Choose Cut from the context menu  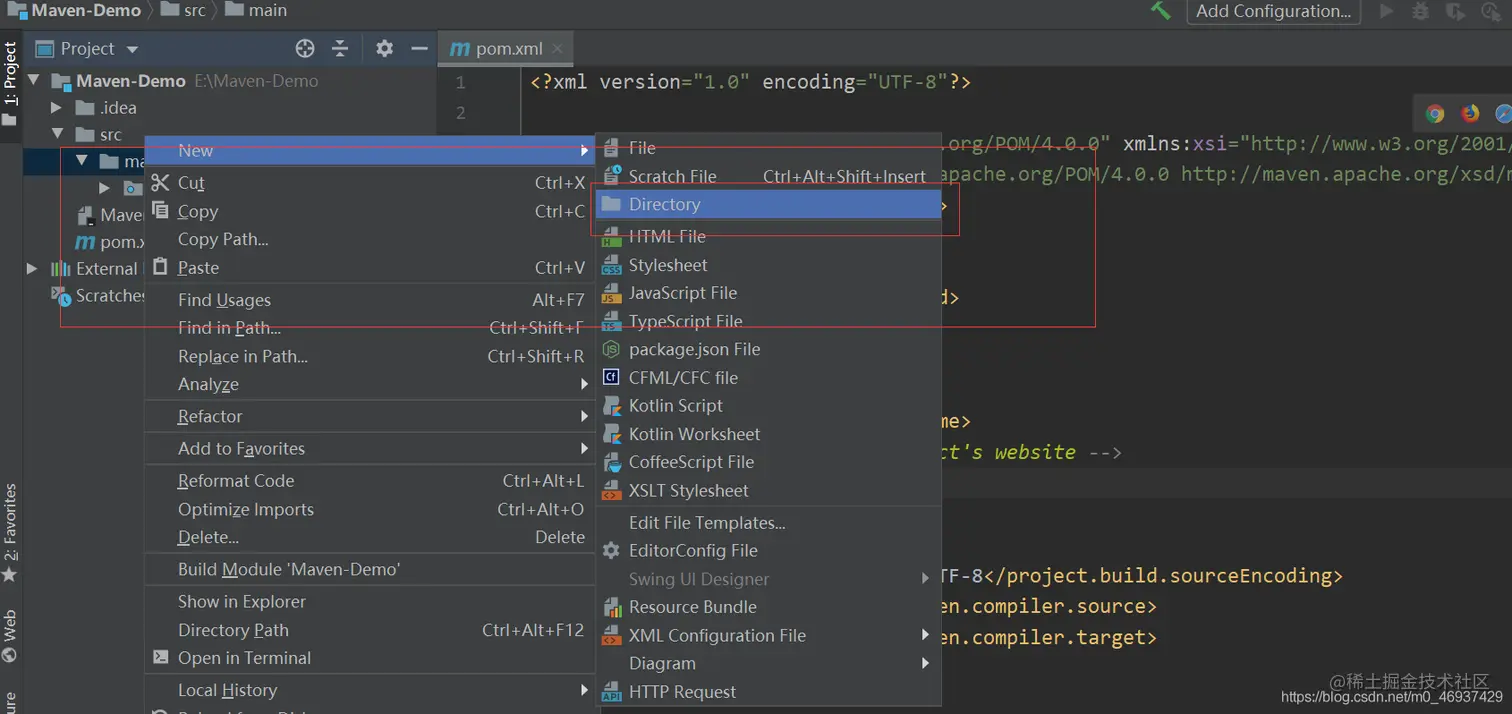pos(370,183)
